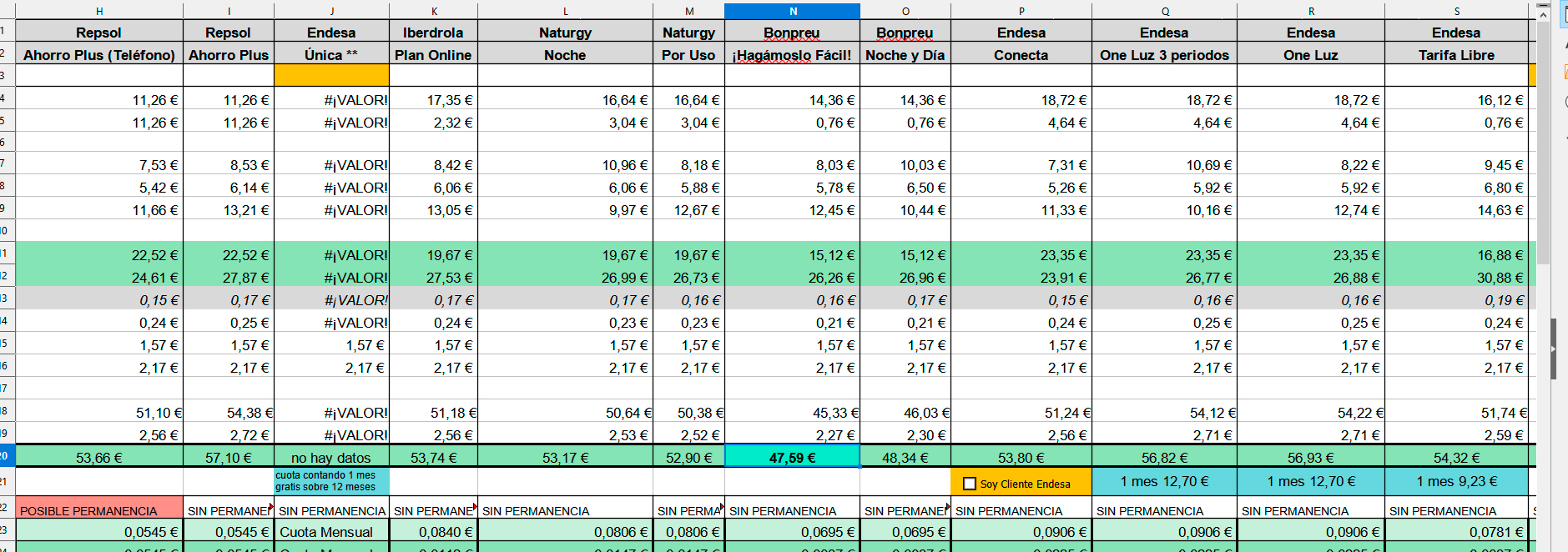Select column J header
This screenshot has width=1568, height=552.
click(332, 11)
